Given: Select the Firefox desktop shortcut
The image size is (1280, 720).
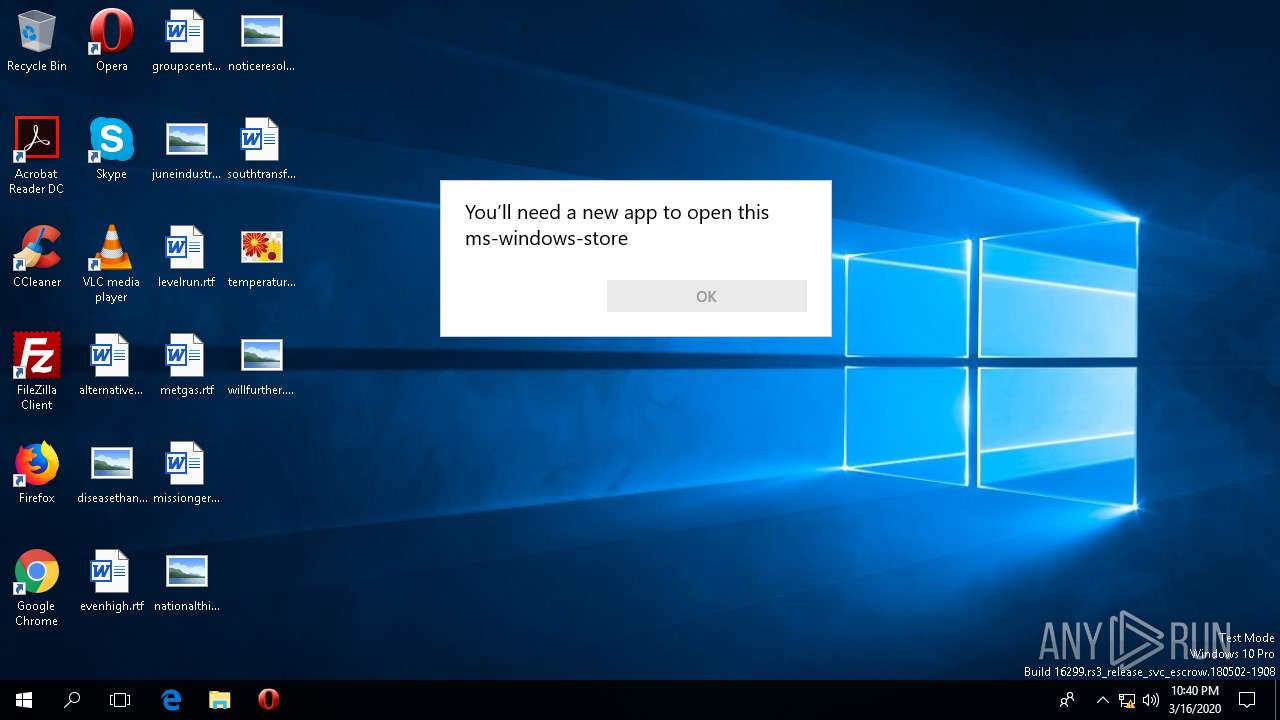Looking at the screenshot, I should point(37,473).
